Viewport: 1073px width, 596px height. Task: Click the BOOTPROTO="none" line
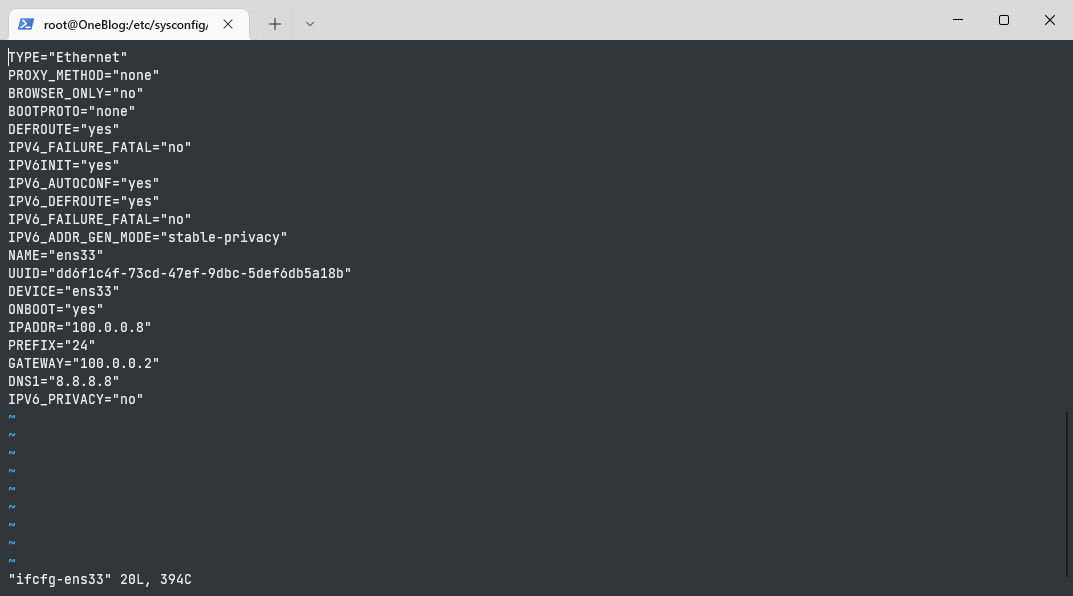tap(72, 111)
